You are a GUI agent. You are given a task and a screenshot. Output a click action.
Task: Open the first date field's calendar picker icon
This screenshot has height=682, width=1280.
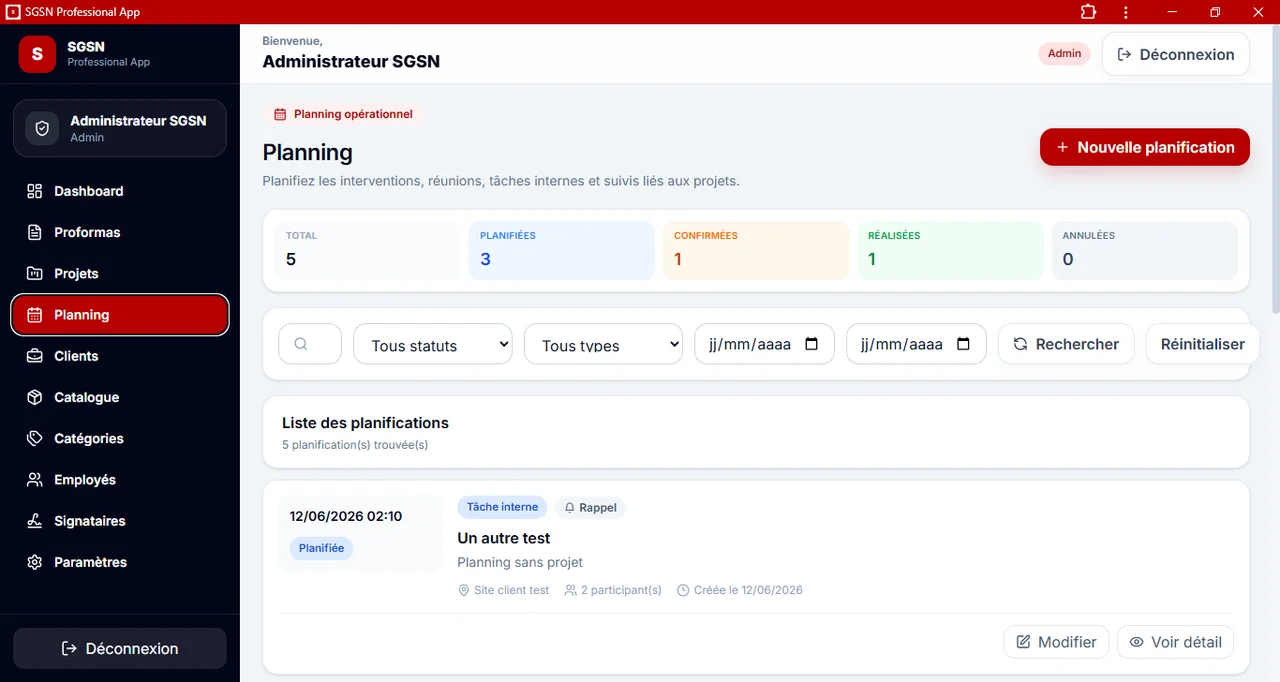click(x=812, y=344)
